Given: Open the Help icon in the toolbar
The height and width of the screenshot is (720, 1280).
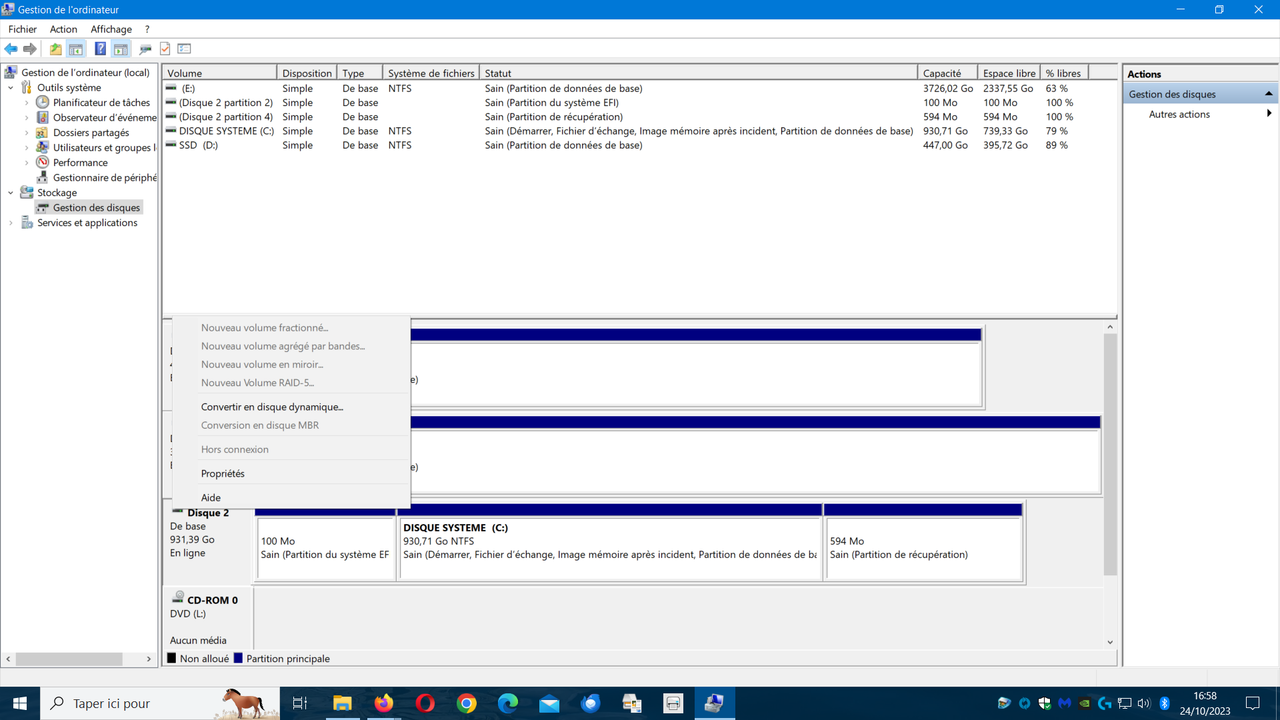Looking at the screenshot, I should point(99,48).
